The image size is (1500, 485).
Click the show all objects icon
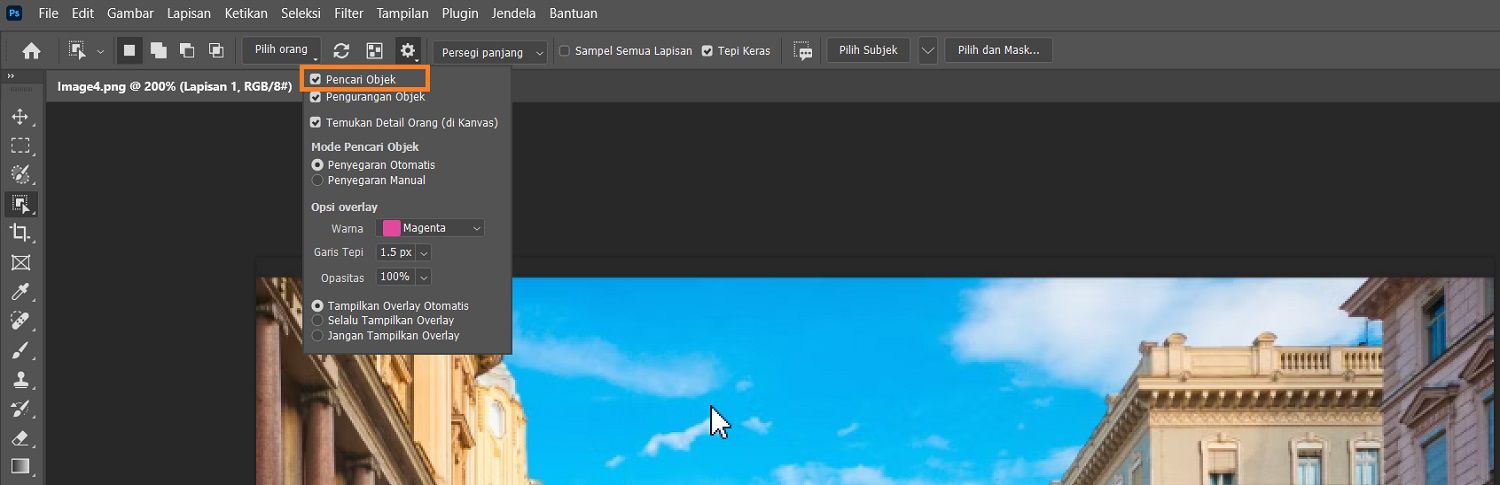click(374, 50)
